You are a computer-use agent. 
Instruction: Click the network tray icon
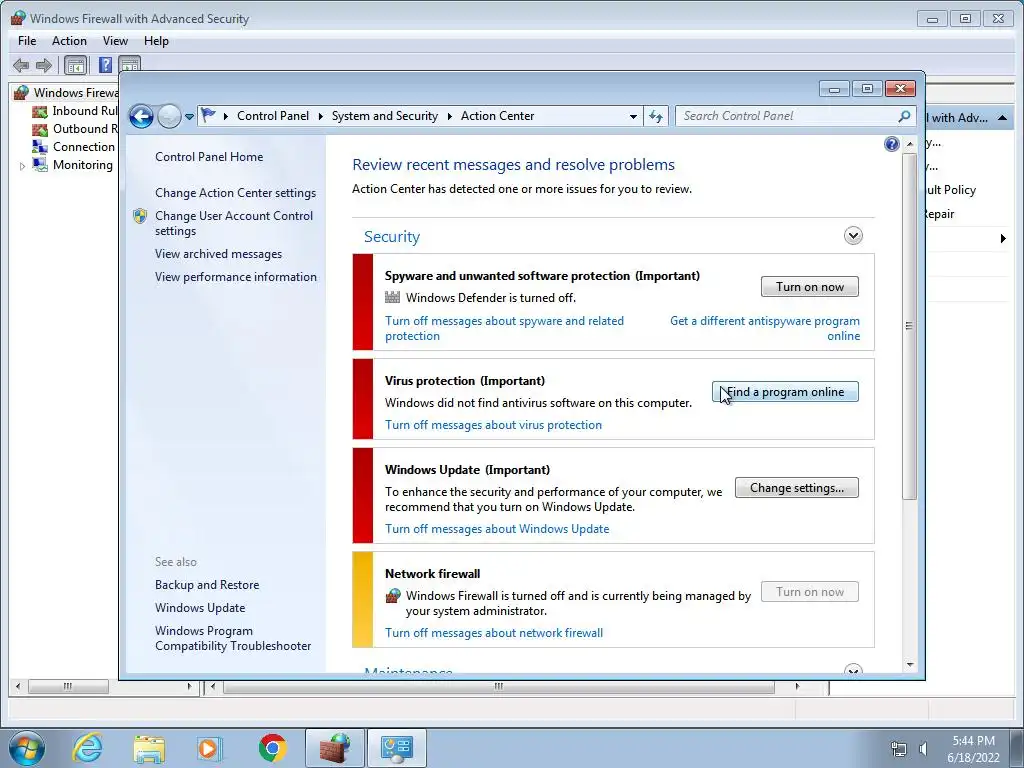click(x=899, y=749)
